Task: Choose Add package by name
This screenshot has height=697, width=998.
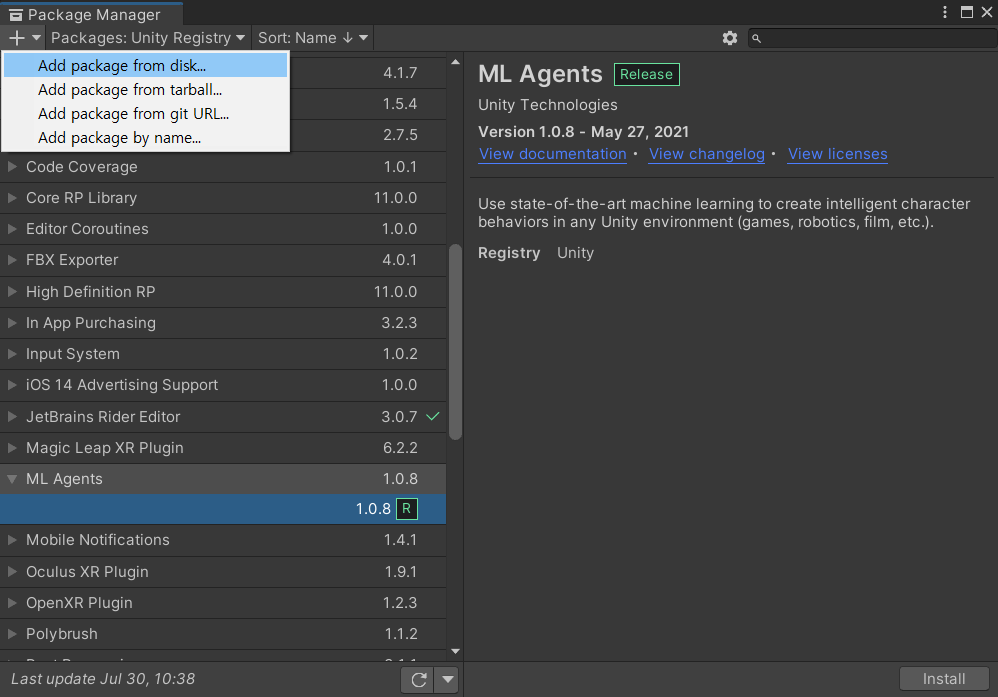Action: tap(146, 137)
